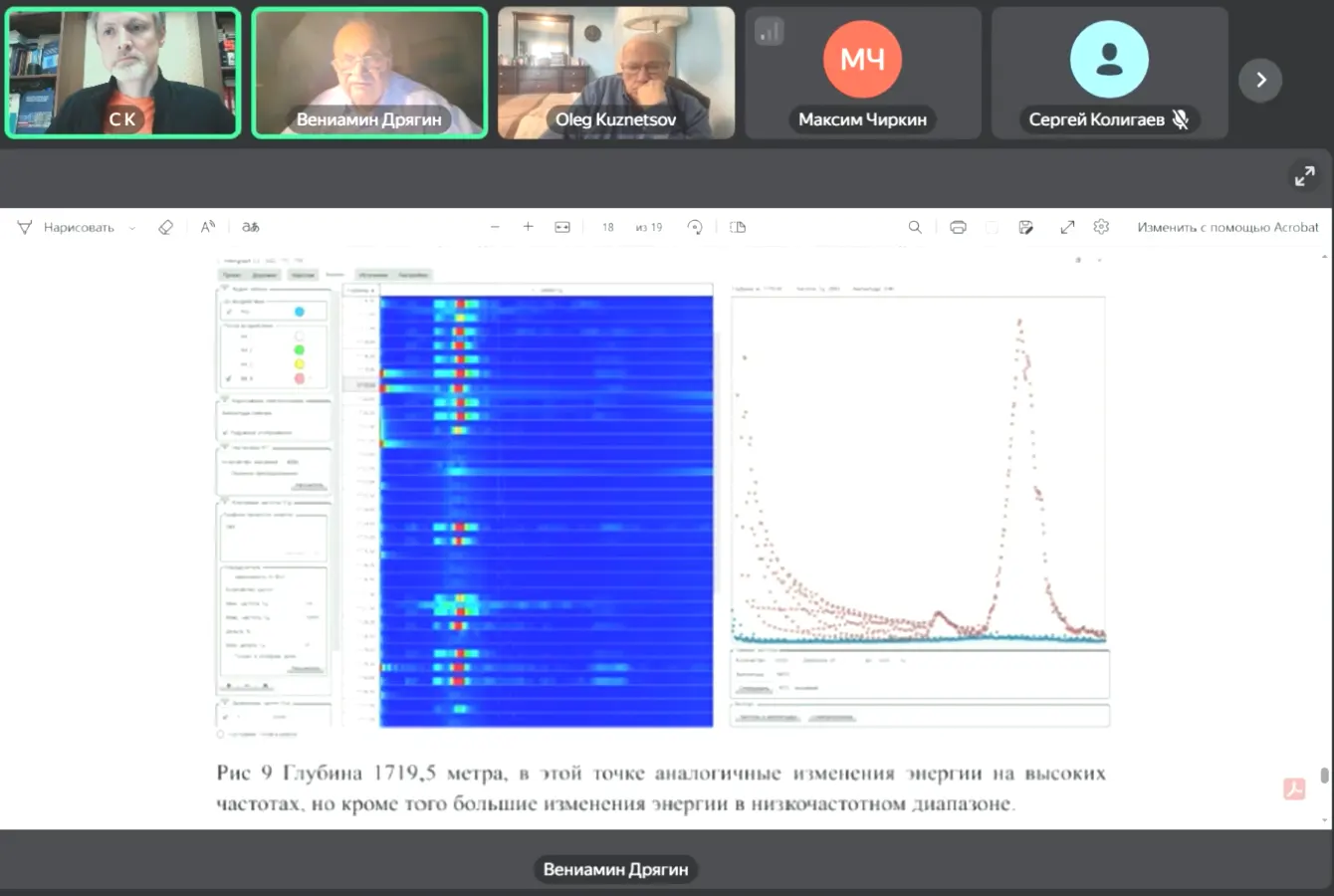This screenshot has width=1334, height=896.
Task: Print the document using the printer icon
Action: click(x=958, y=227)
